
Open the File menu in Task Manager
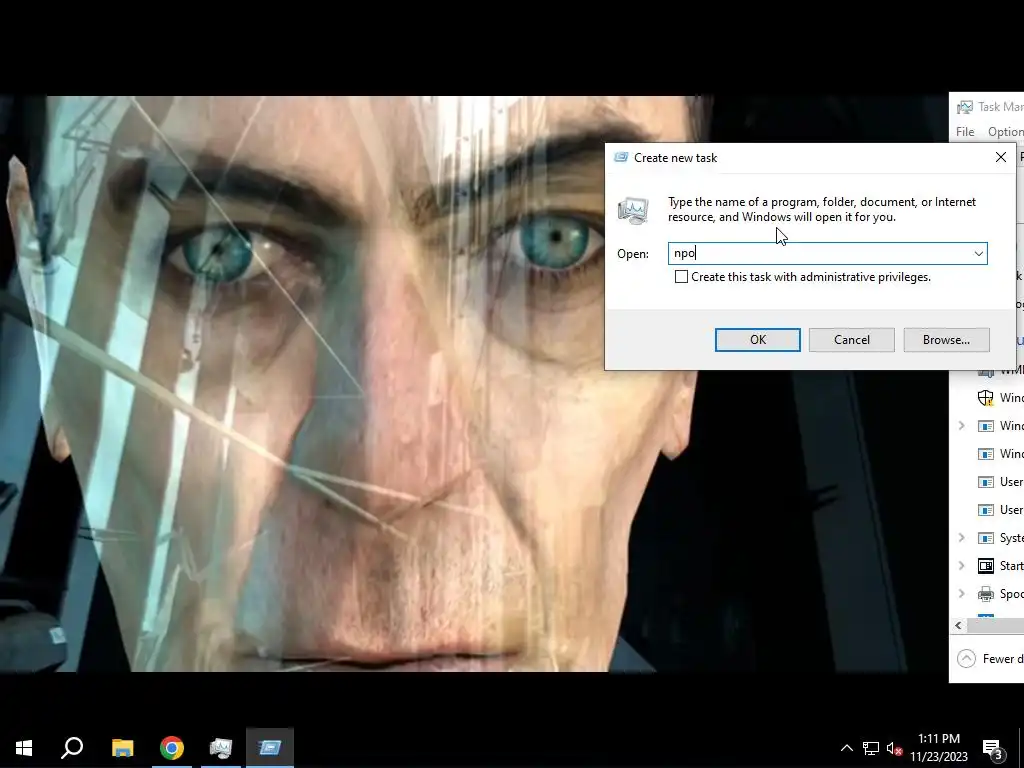click(965, 132)
